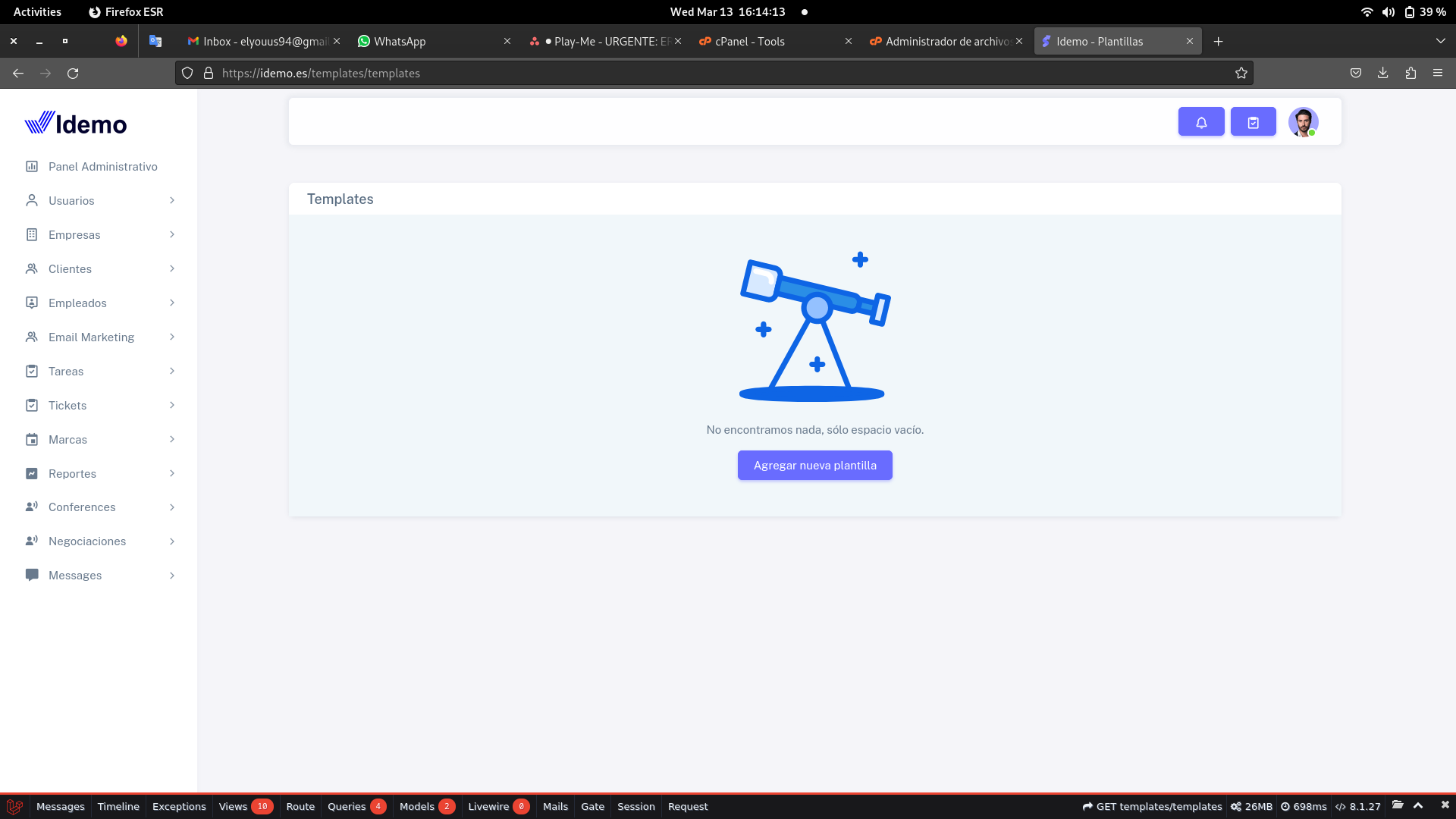Open debugbar folder icon for requests

1398,805
